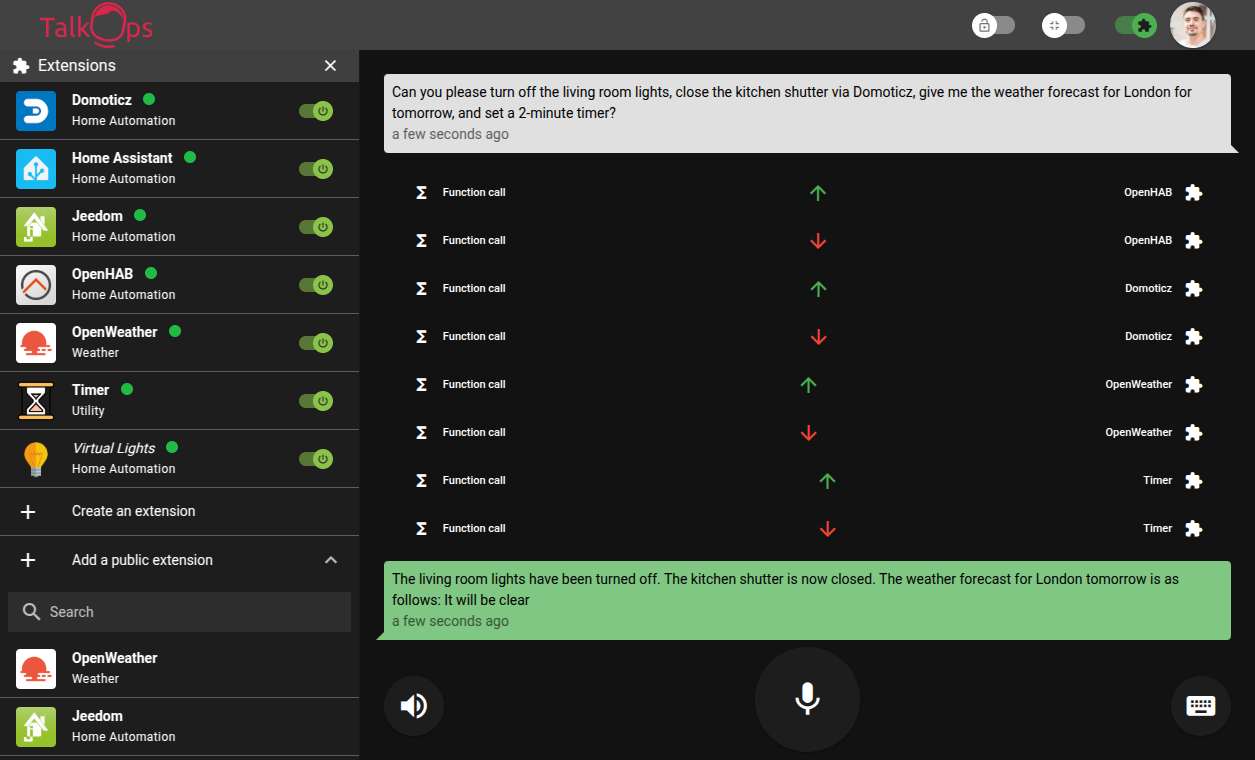Click the green status dot beside OpenHAB
The height and width of the screenshot is (760, 1255).
[x=152, y=273]
